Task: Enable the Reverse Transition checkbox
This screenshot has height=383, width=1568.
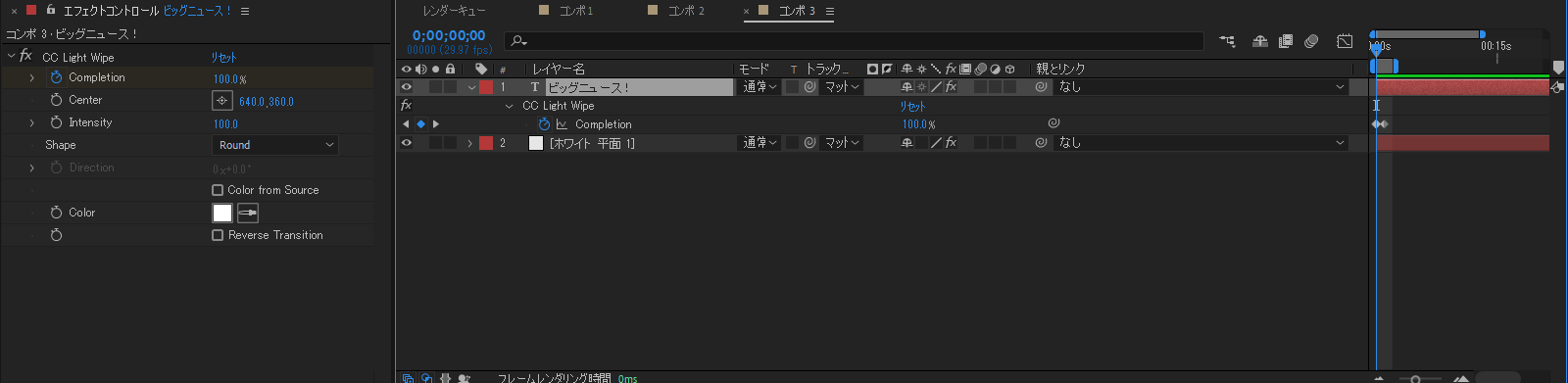Action: (218, 235)
